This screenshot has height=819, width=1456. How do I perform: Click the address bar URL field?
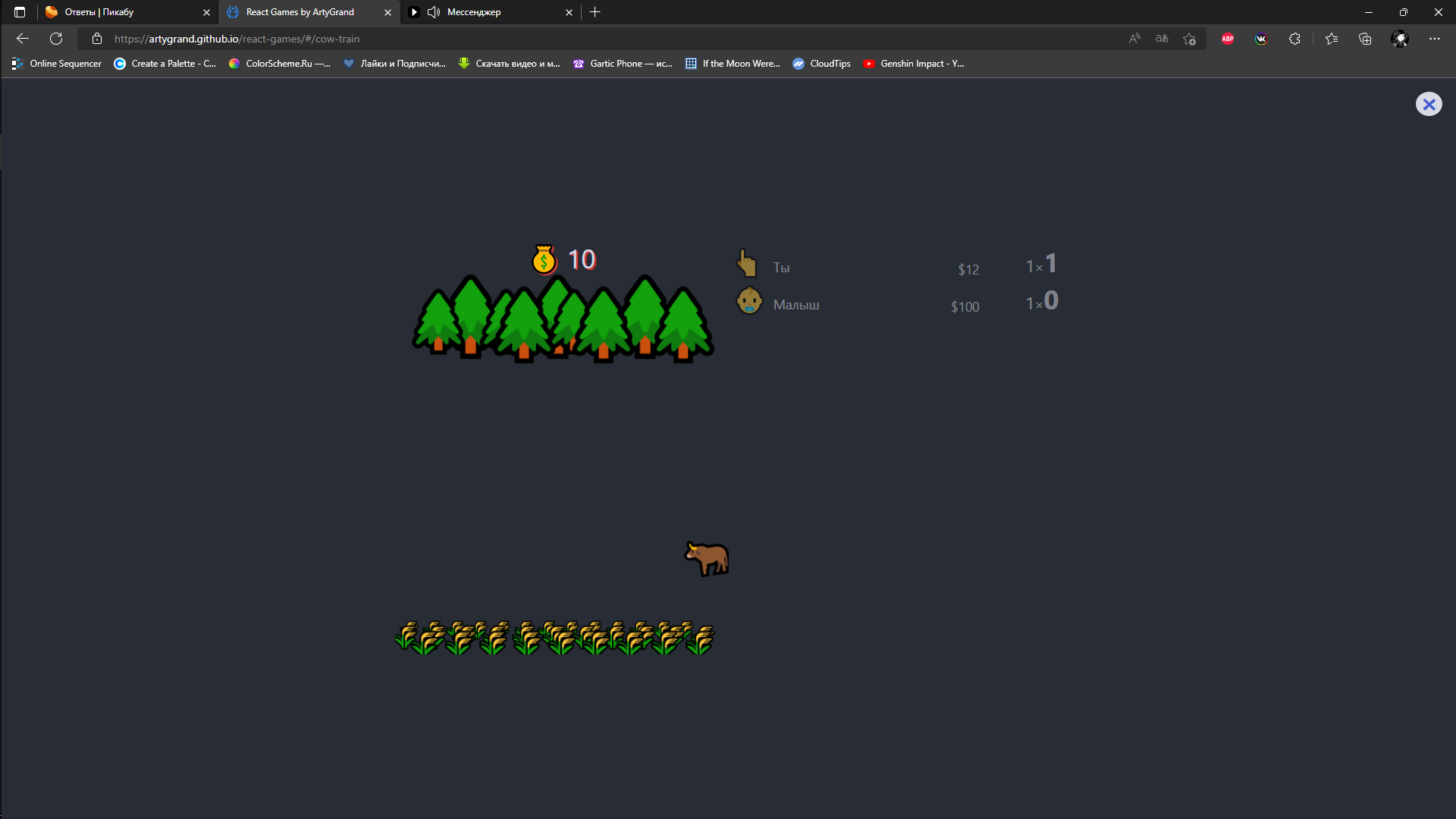click(531, 39)
